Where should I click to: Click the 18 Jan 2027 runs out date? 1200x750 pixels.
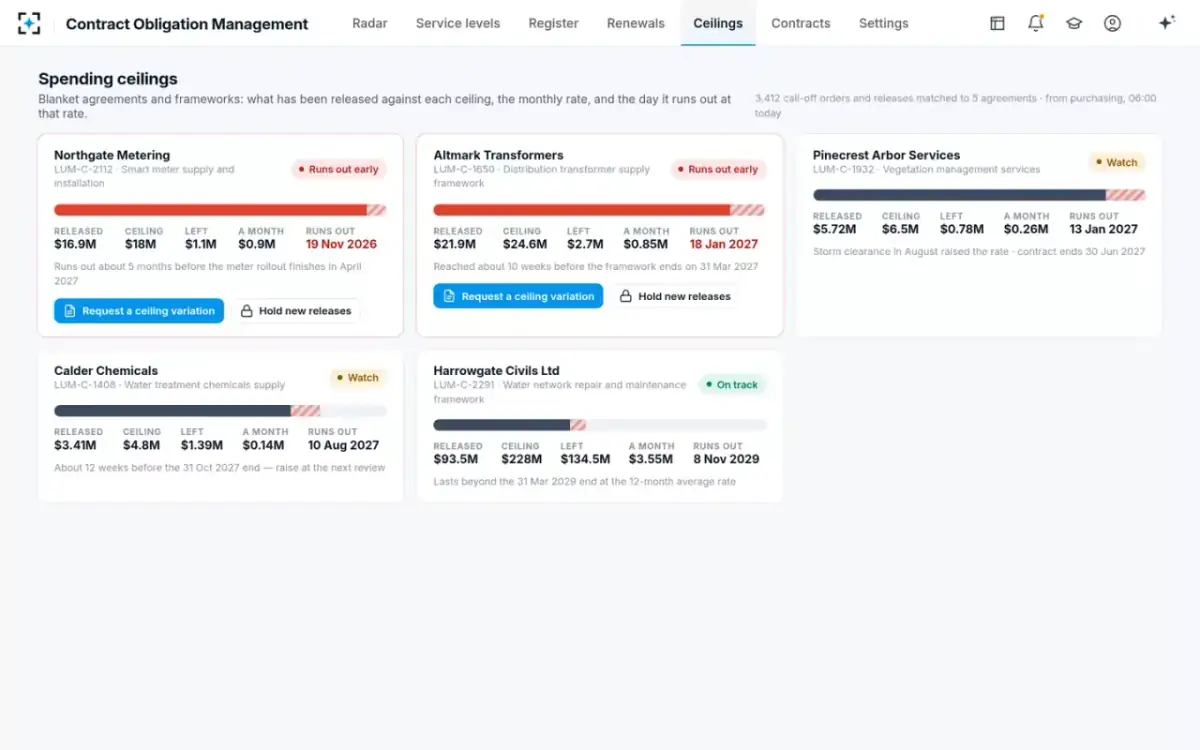coord(724,244)
